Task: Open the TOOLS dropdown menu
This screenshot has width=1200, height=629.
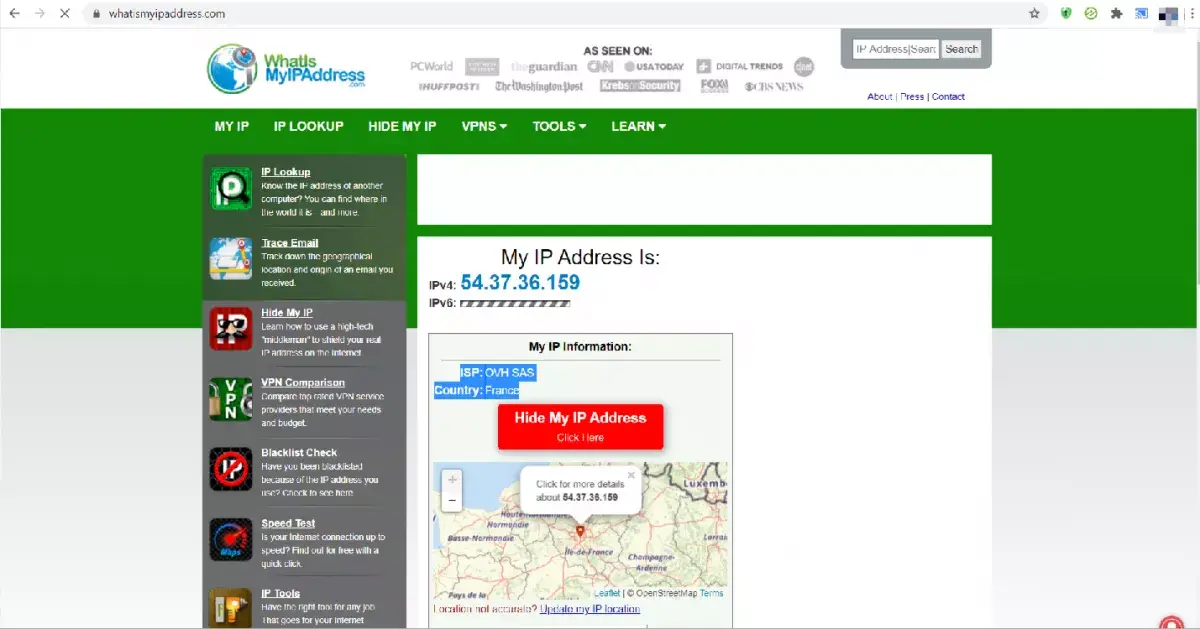Action: click(559, 126)
